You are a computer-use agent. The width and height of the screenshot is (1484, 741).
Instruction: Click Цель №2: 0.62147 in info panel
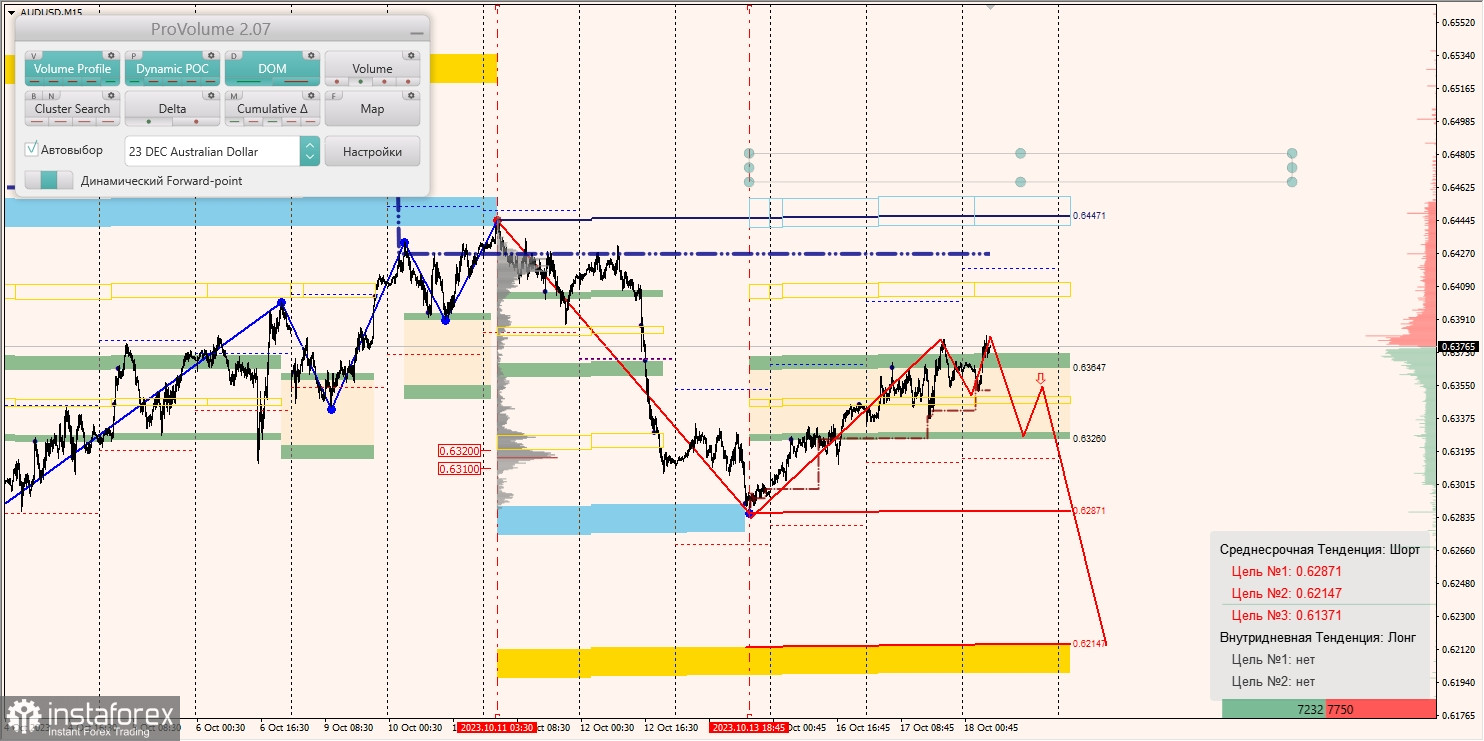pos(1286,594)
